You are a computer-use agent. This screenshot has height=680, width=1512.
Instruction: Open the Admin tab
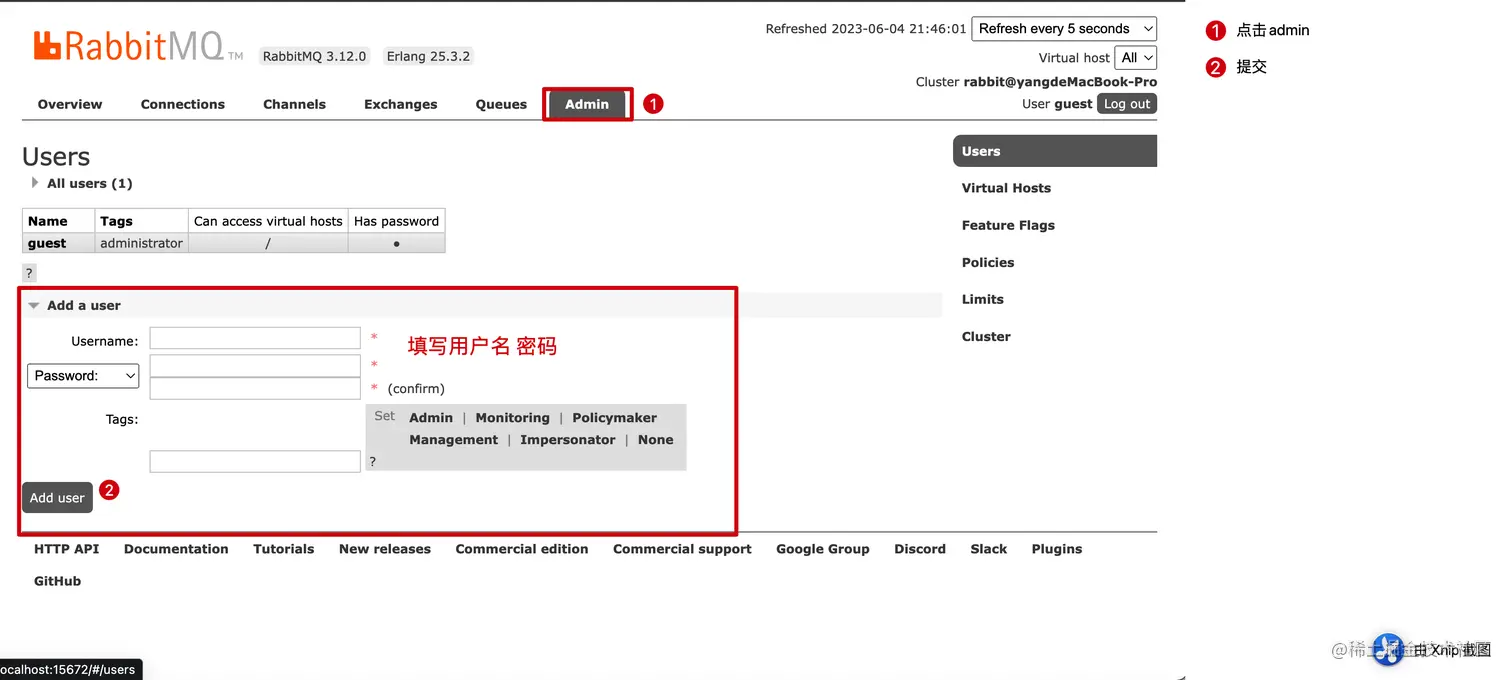[587, 104]
